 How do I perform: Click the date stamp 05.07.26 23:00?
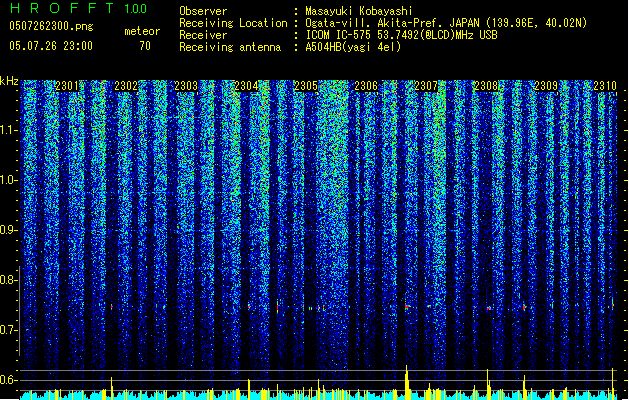pos(51,46)
